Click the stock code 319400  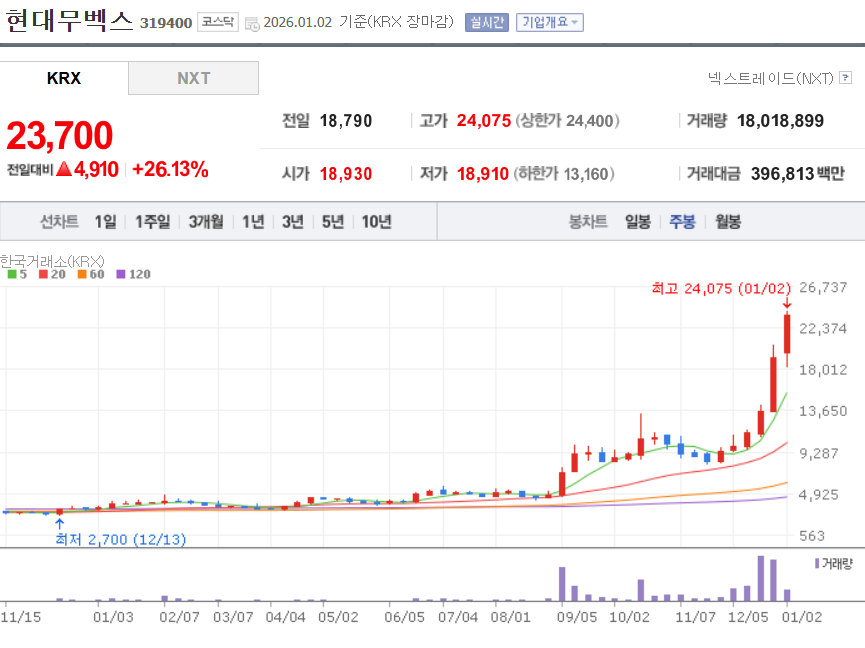[x=165, y=23]
